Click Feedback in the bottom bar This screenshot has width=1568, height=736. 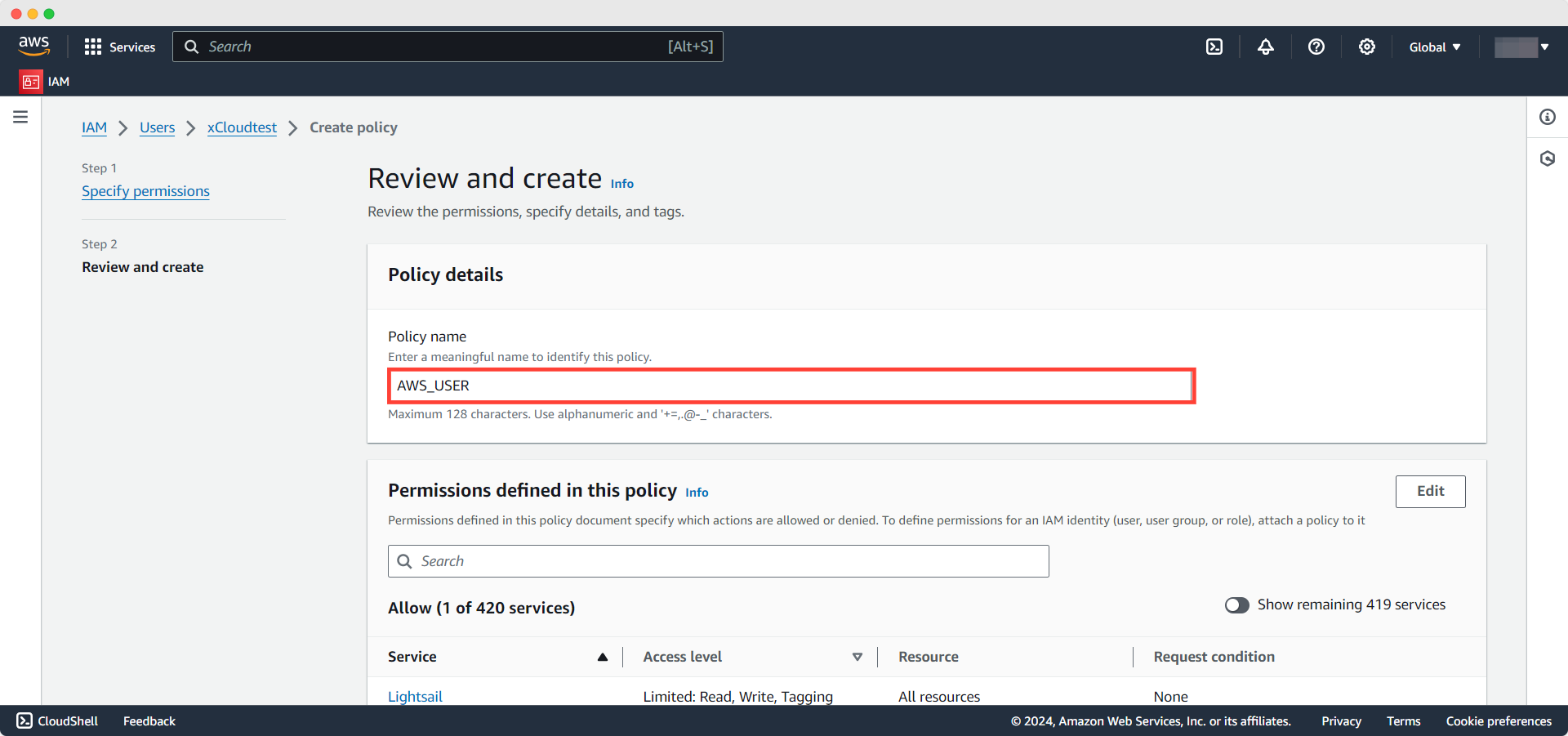(149, 721)
